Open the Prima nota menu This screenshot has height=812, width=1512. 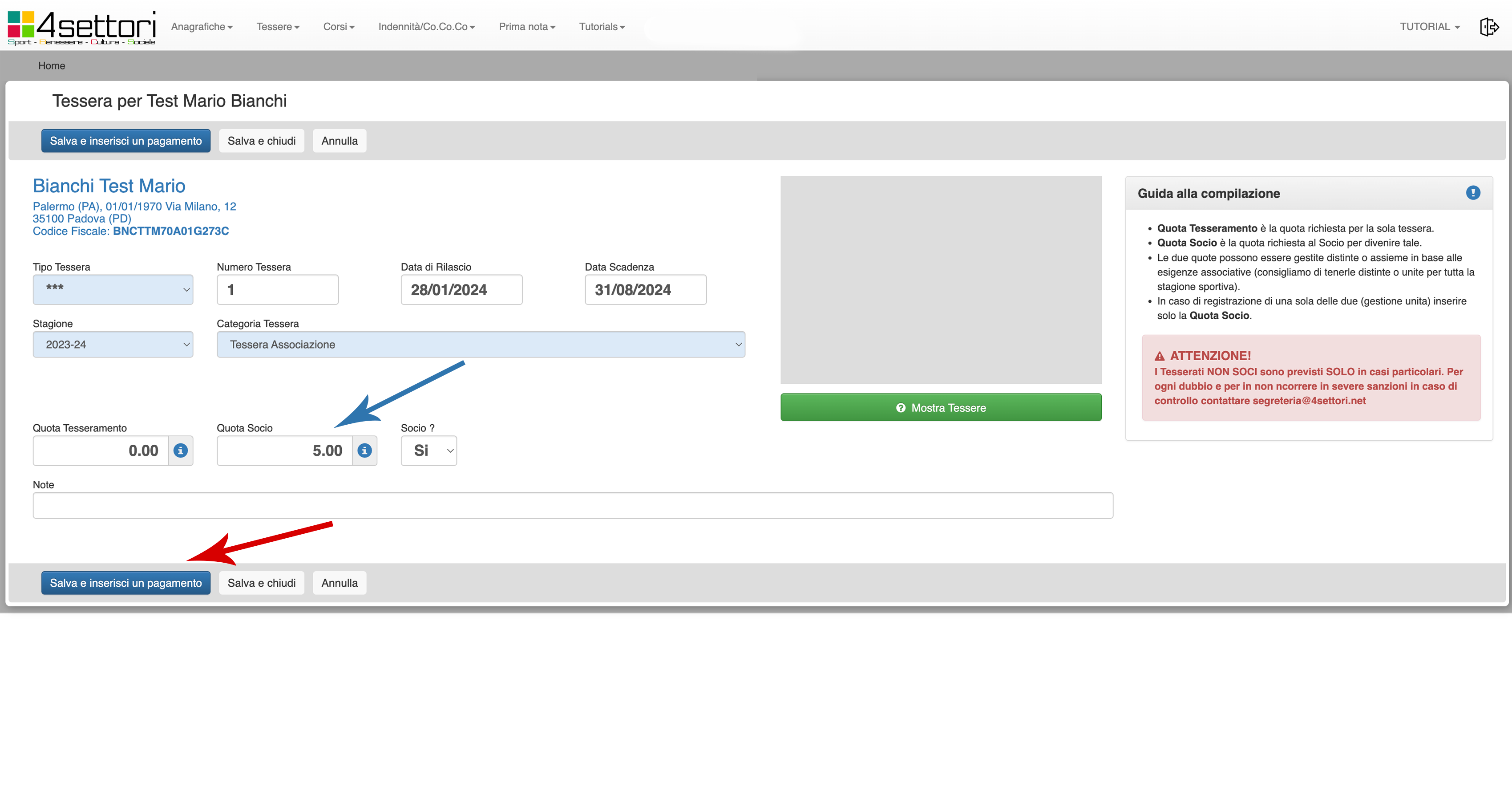click(526, 27)
